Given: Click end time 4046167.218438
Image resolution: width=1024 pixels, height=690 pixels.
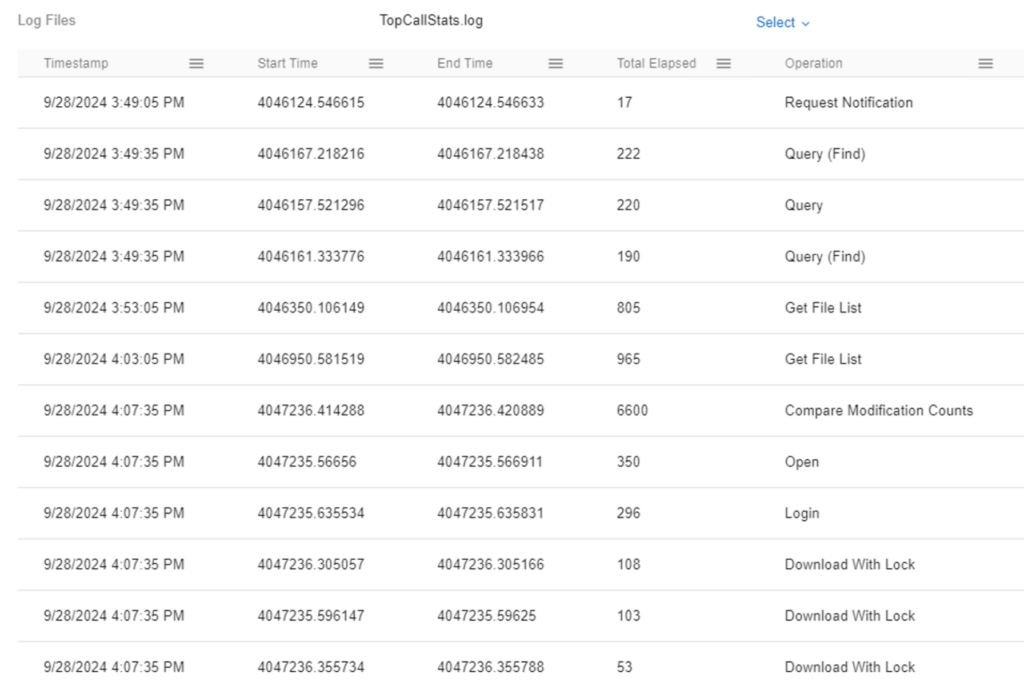Looking at the screenshot, I should [490, 154].
